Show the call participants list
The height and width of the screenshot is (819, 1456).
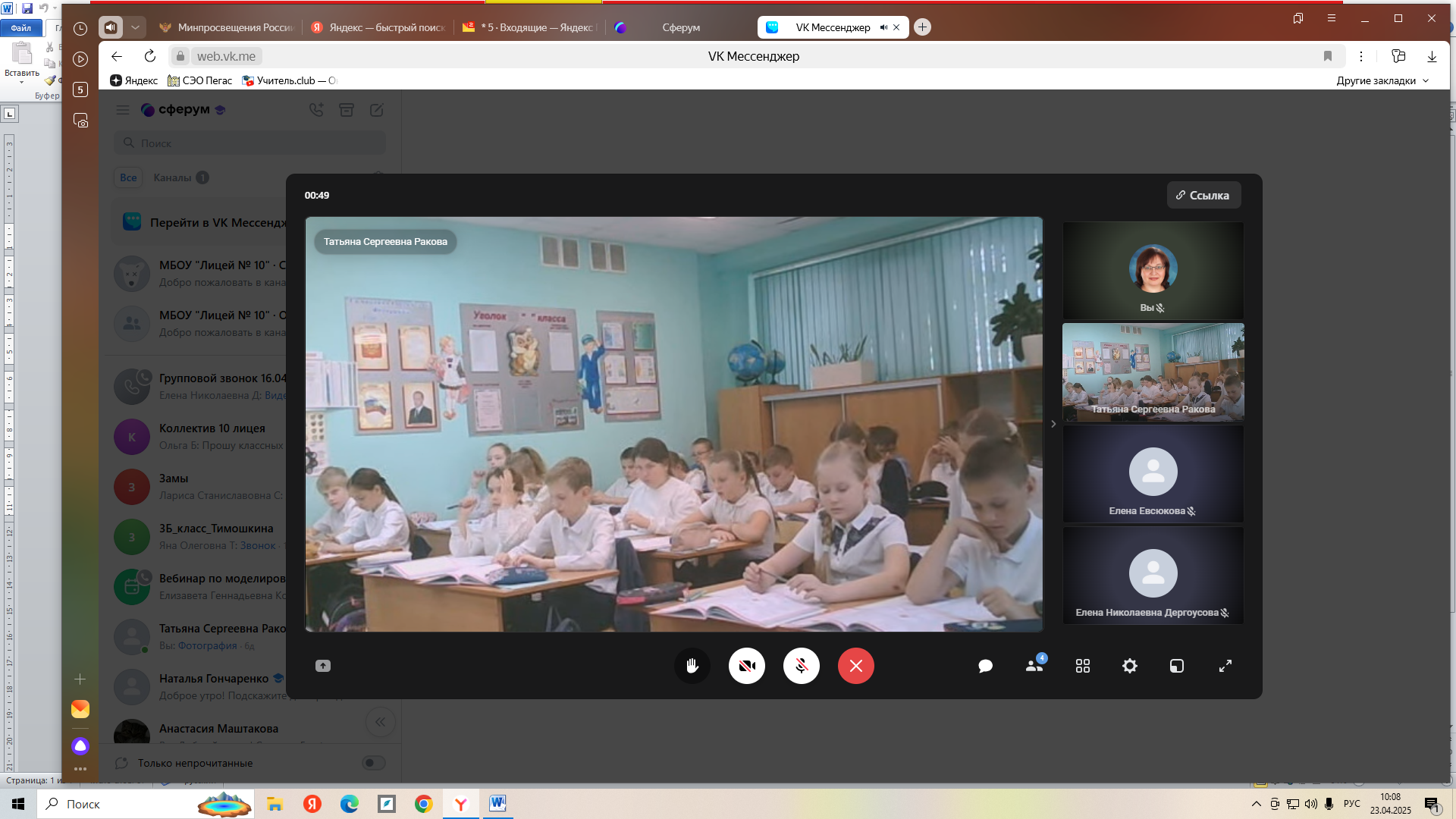pos(1034,666)
